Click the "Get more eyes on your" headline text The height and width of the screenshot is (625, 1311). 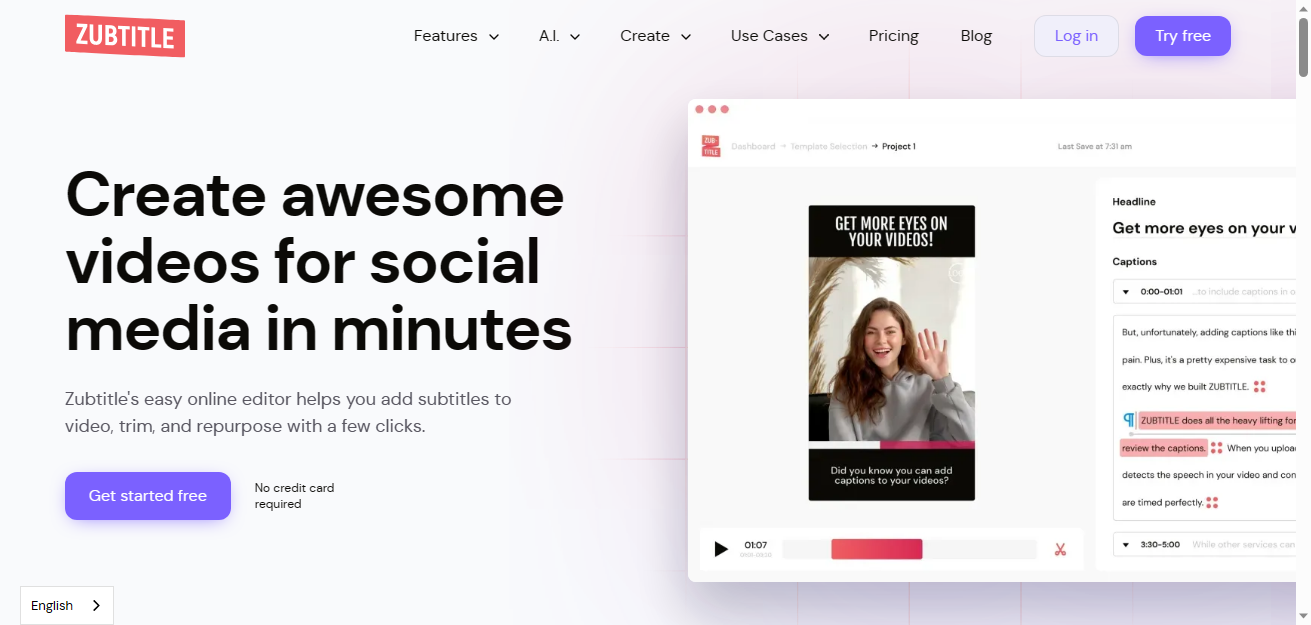1204,228
